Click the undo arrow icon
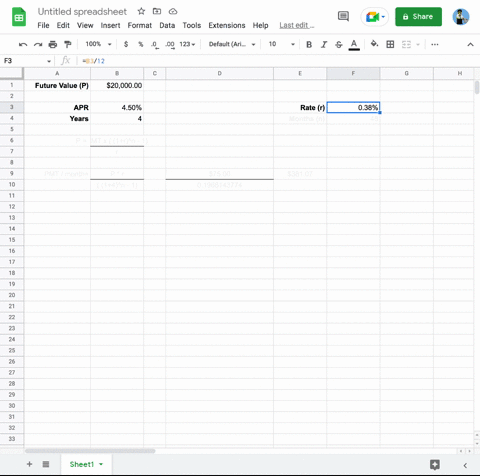Viewport: 480px width, 476px height. point(23,44)
